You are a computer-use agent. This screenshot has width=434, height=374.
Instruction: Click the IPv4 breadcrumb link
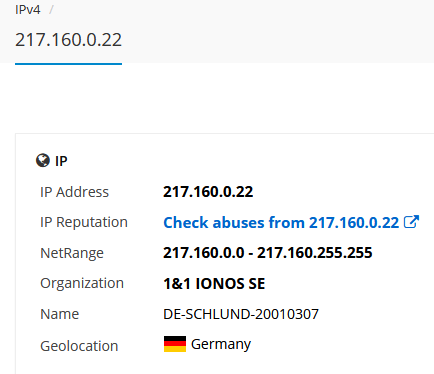coord(28,10)
